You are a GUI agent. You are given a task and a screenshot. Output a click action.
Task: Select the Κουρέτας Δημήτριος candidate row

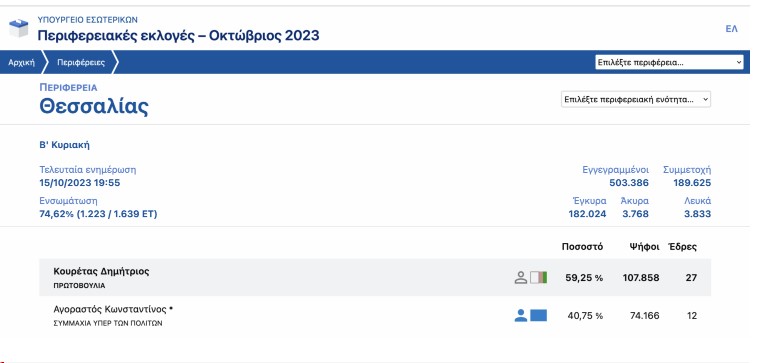point(375,278)
